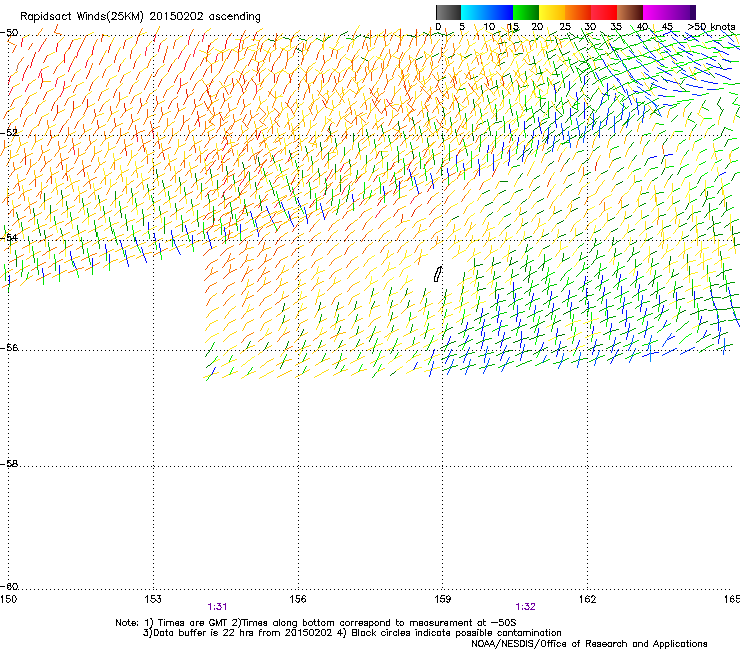Screen dimensions: 740x650
Task: Click the plot title with date 20150202
Action: [140, 17]
